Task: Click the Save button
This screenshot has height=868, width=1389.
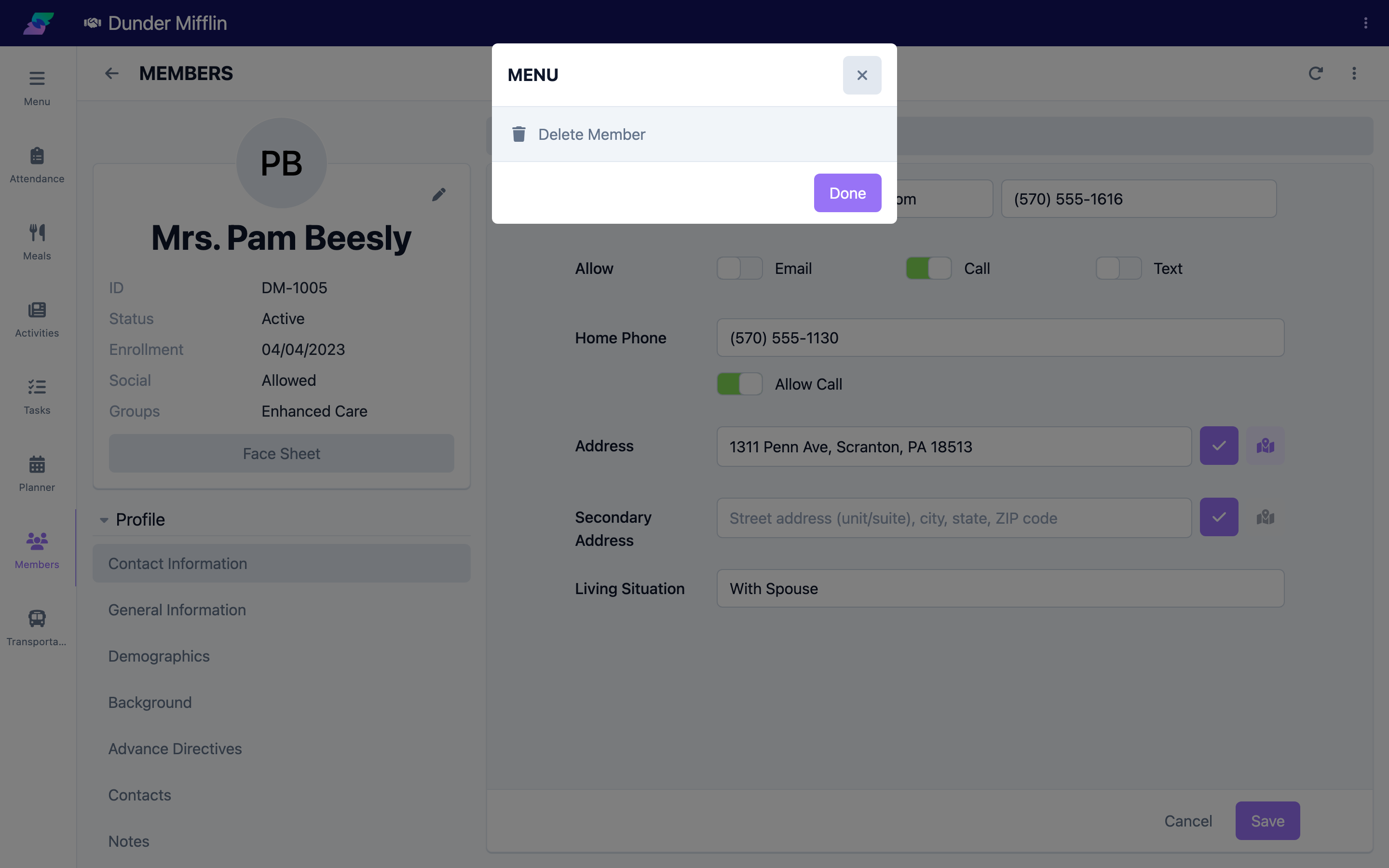Action: tap(1267, 821)
